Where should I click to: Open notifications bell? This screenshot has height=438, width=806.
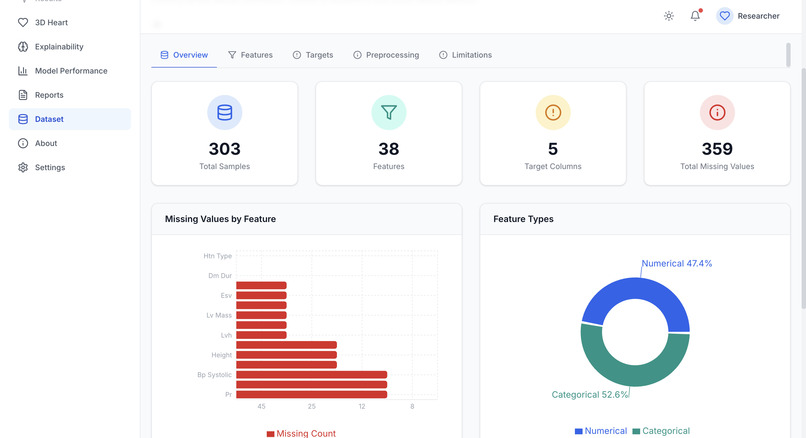[x=695, y=16]
